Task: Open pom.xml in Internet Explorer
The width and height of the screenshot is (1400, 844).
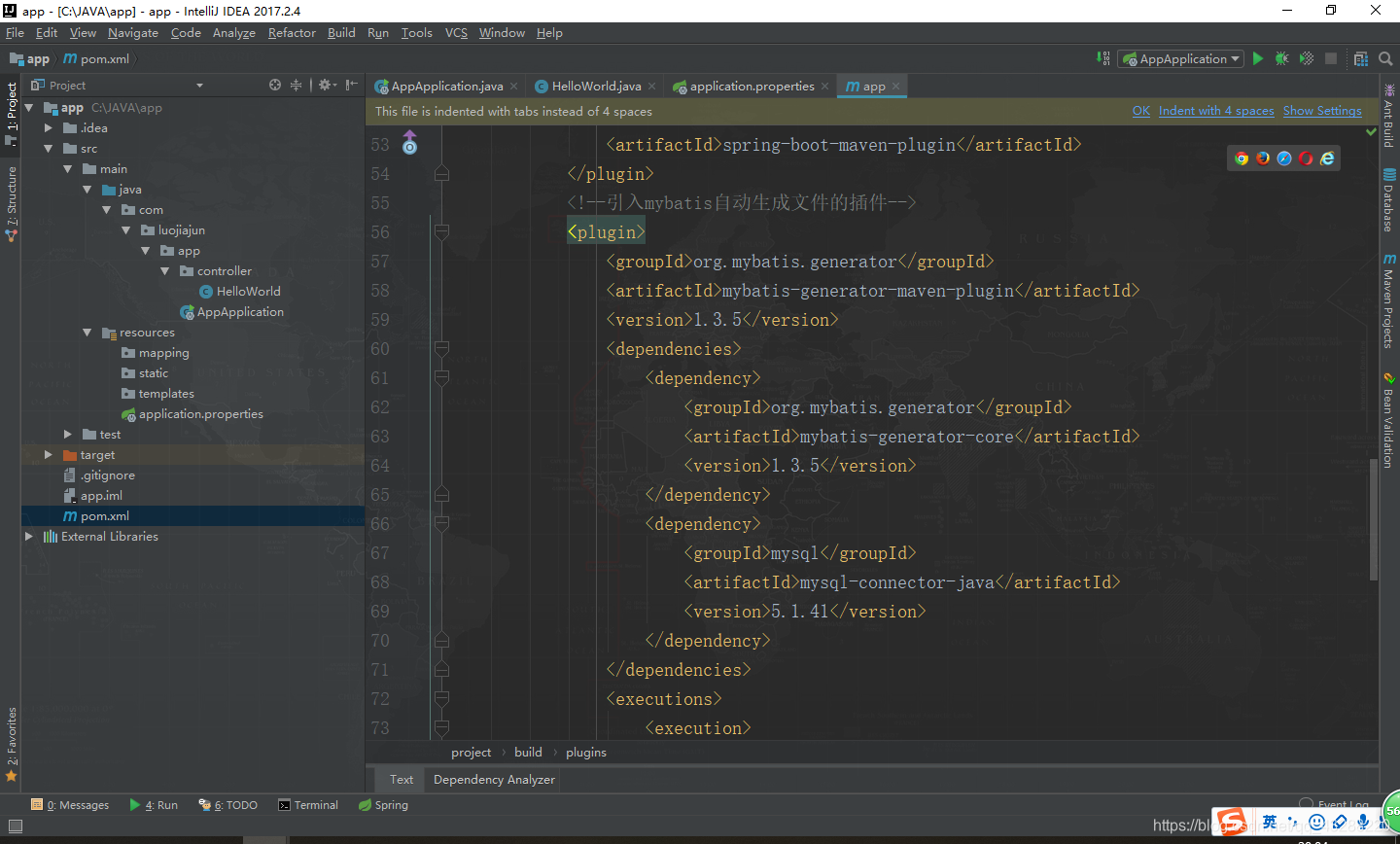Action: tap(1327, 158)
